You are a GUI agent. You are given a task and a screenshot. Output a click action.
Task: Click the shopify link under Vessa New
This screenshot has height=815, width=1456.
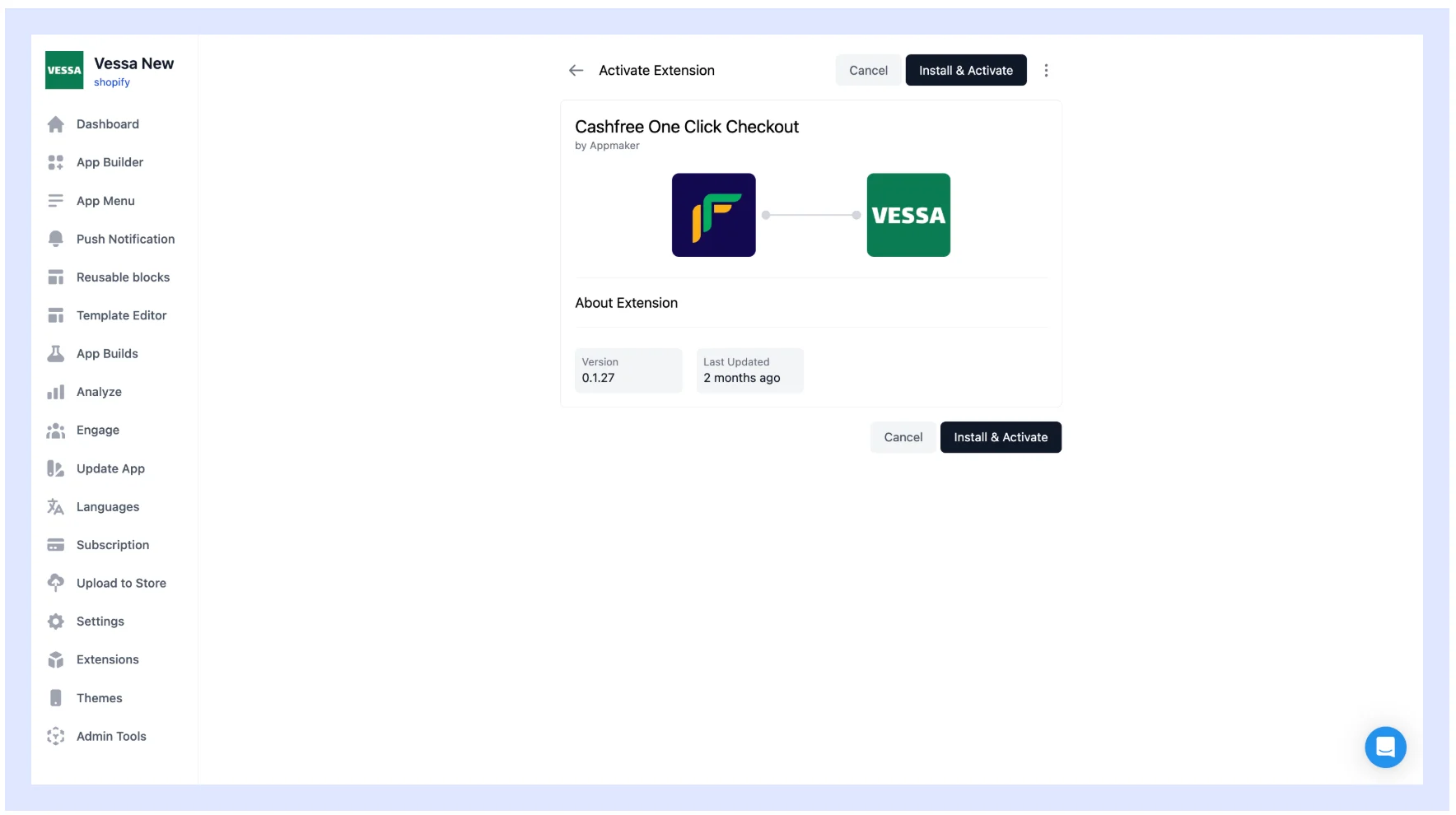pyautogui.click(x=112, y=82)
